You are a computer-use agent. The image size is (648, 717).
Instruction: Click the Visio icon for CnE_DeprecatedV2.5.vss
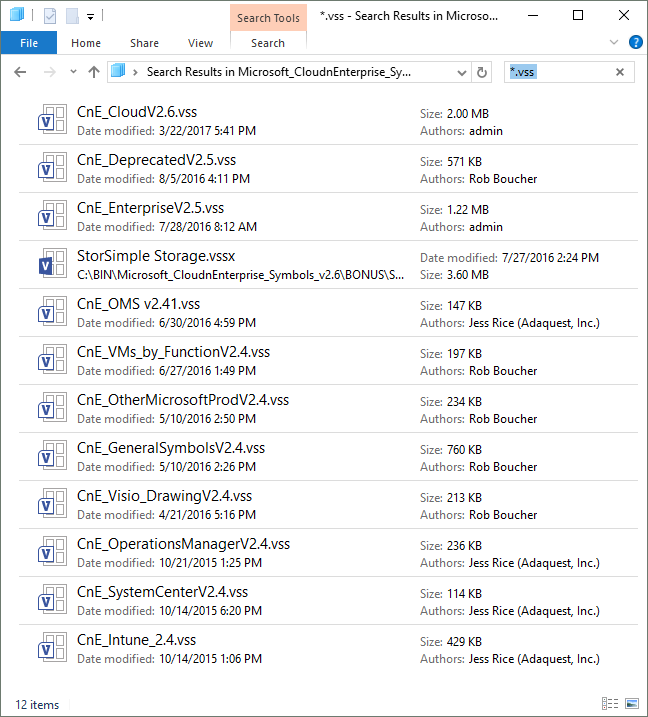point(52,168)
